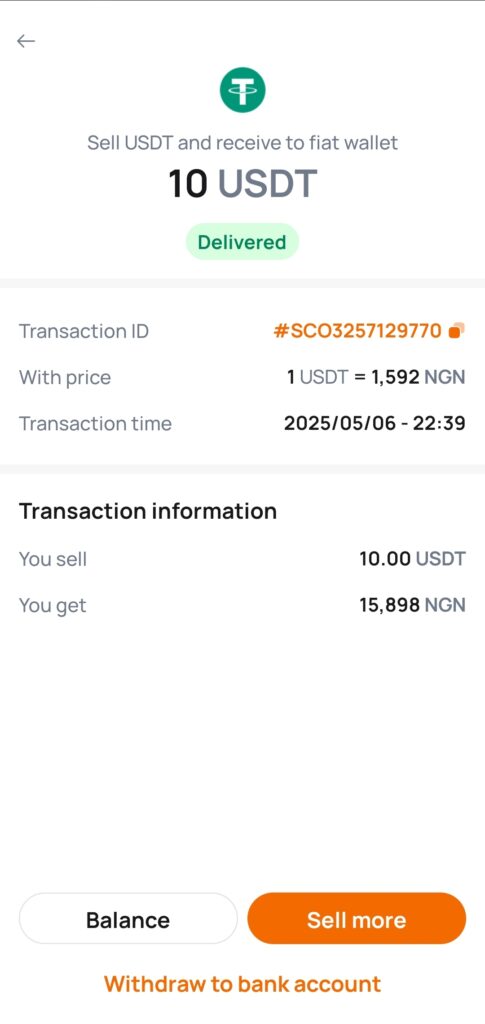Select the Transaction information heading
Screen dimensions: 485x1024
148,511
